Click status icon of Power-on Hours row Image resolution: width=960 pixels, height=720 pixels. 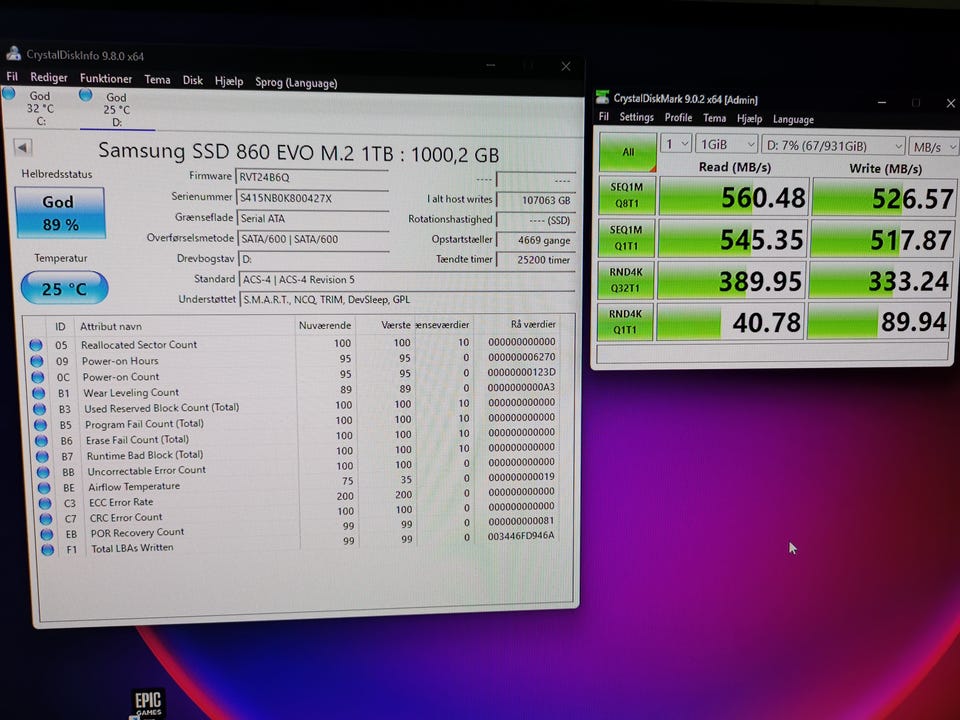coord(37,361)
